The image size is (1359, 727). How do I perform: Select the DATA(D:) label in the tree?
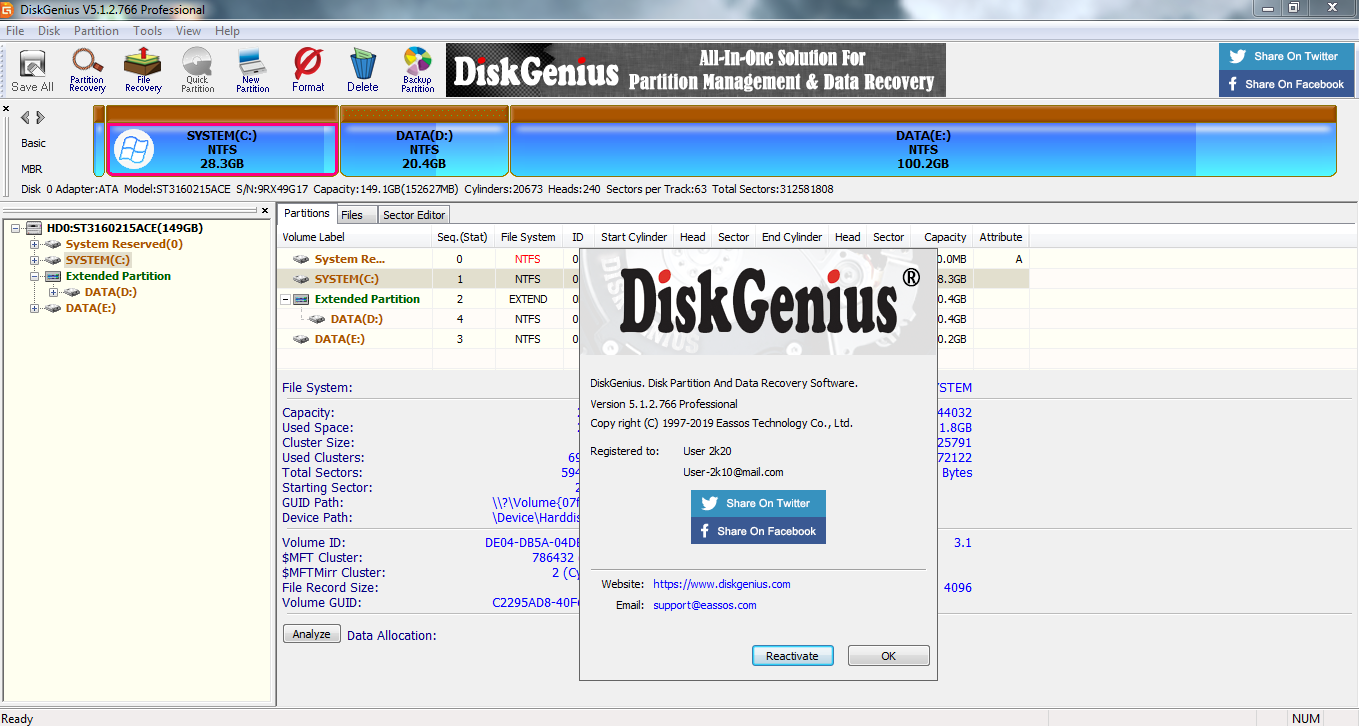111,292
